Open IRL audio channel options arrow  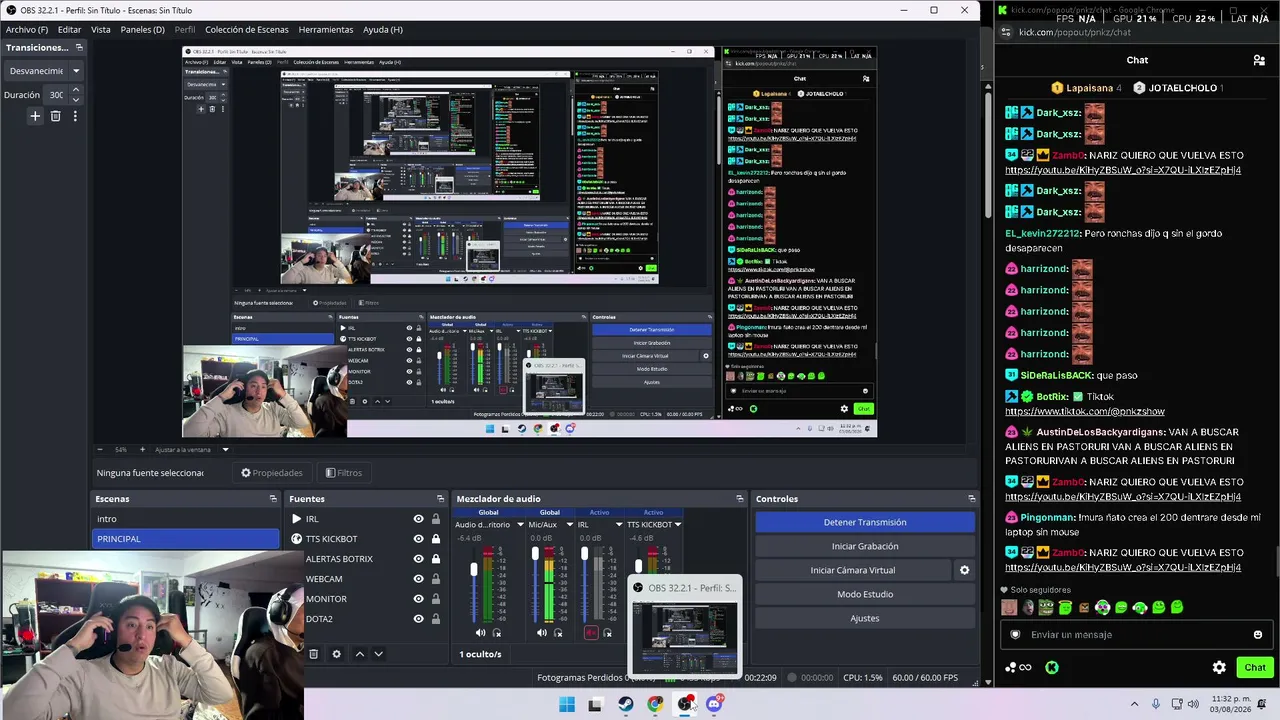coord(620,525)
